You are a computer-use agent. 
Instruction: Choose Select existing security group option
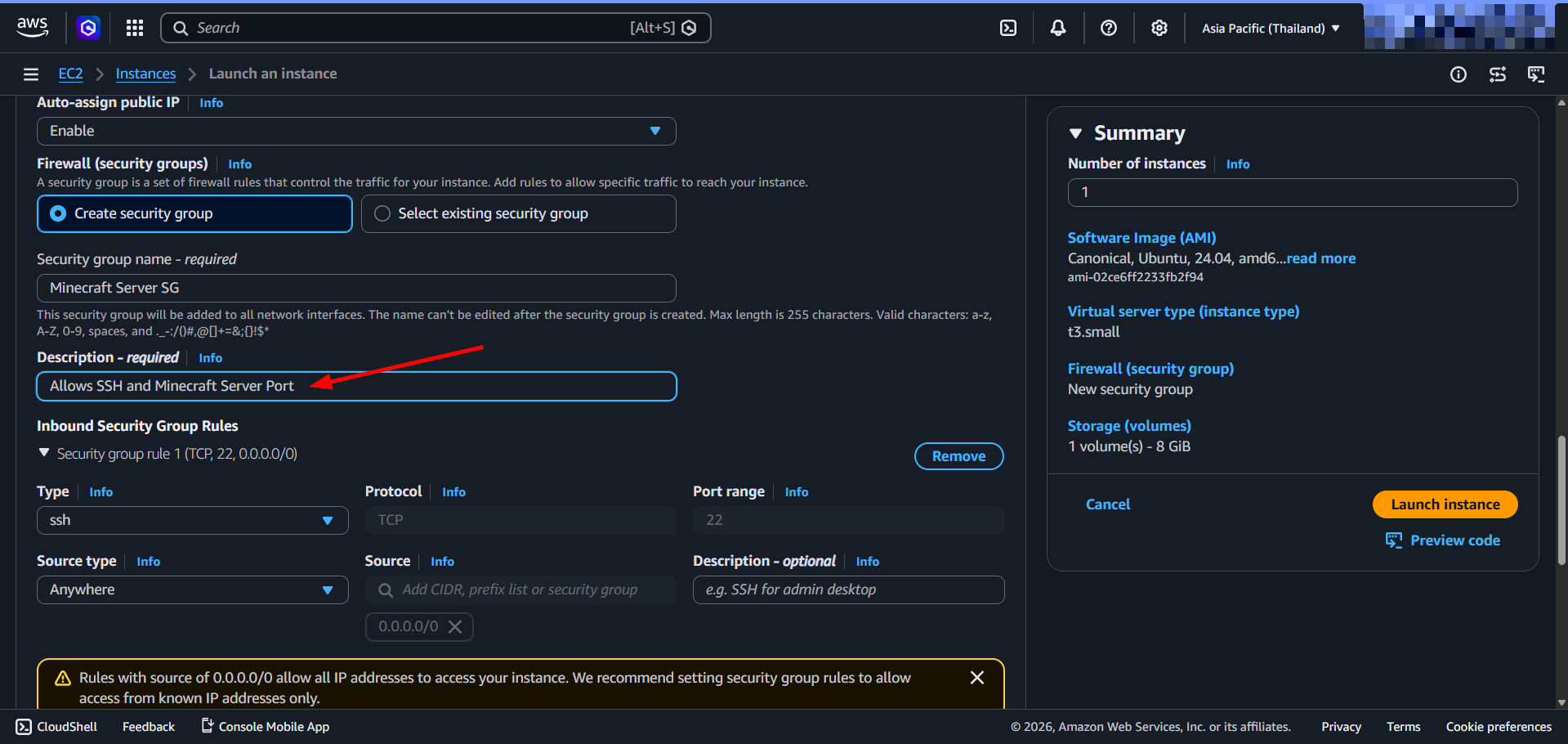tap(519, 213)
